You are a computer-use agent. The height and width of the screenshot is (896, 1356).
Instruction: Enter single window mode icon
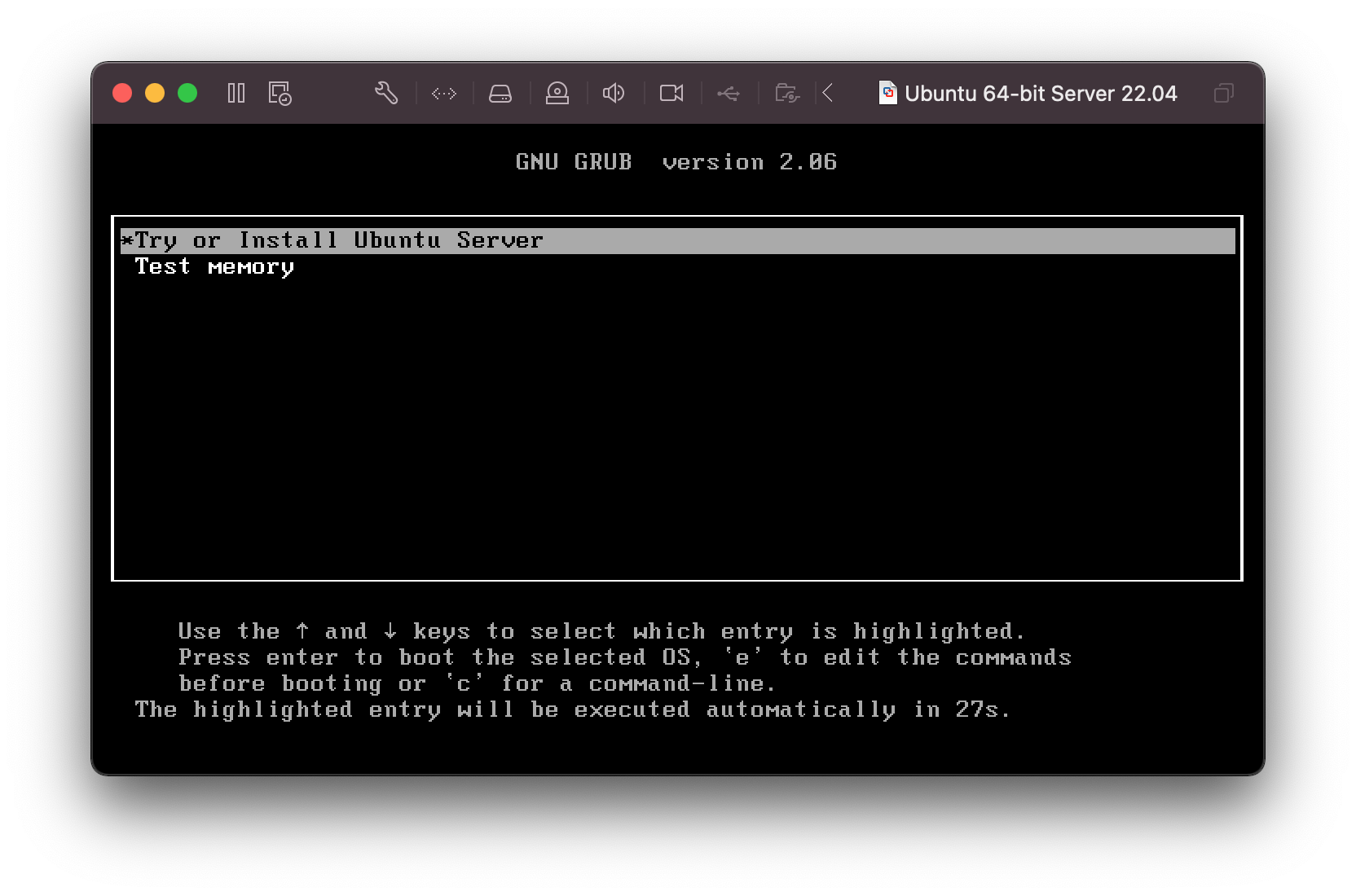(1223, 93)
